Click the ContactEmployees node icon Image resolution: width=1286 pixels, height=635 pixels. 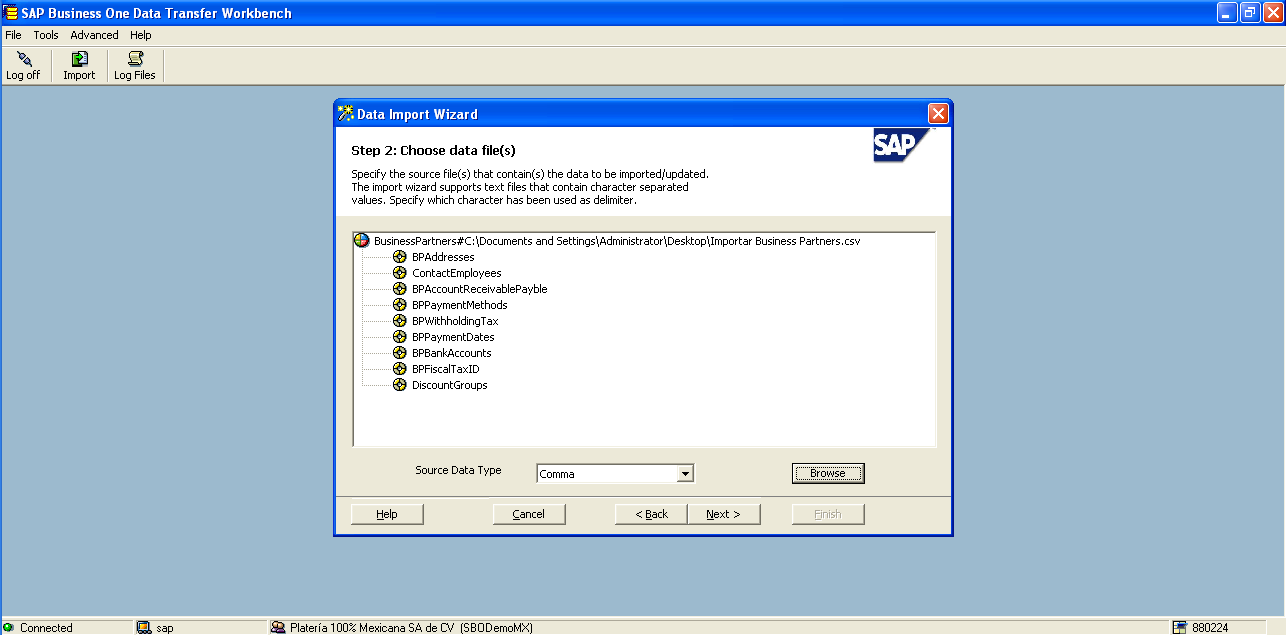(398, 273)
